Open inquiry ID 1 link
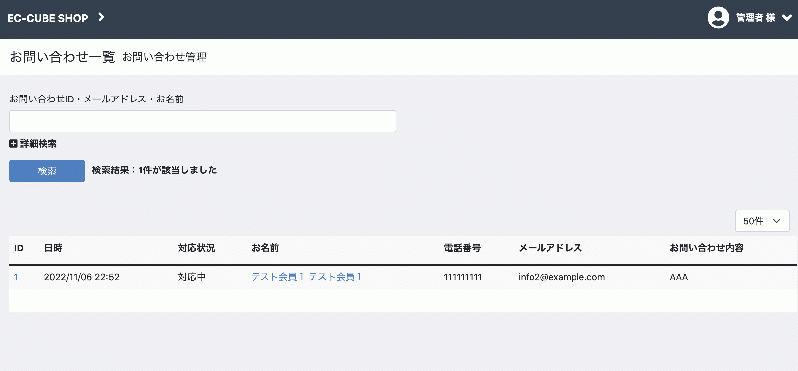798x371 pixels. (x=16, y=277)
